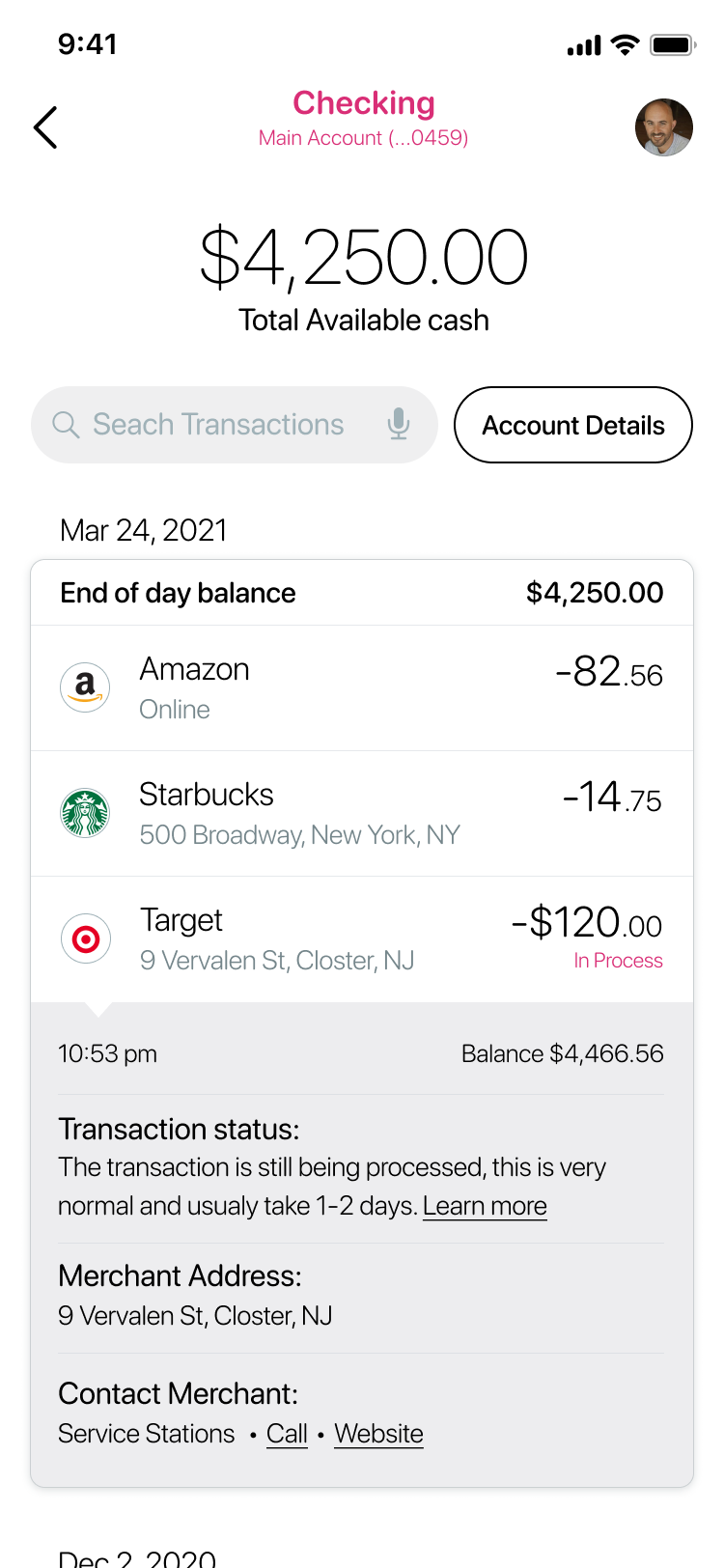
Task: Tap the -82.56 Amazon amount
Action: pyautogui.click(x=609, y=672)
